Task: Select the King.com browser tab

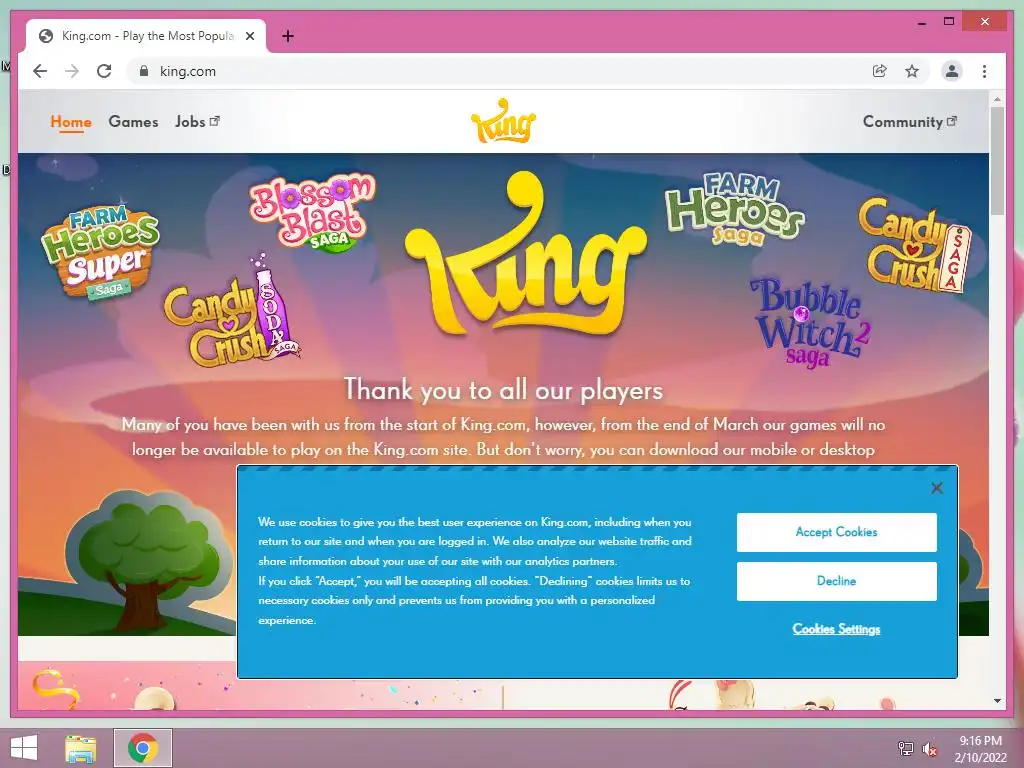Action: 146,36
